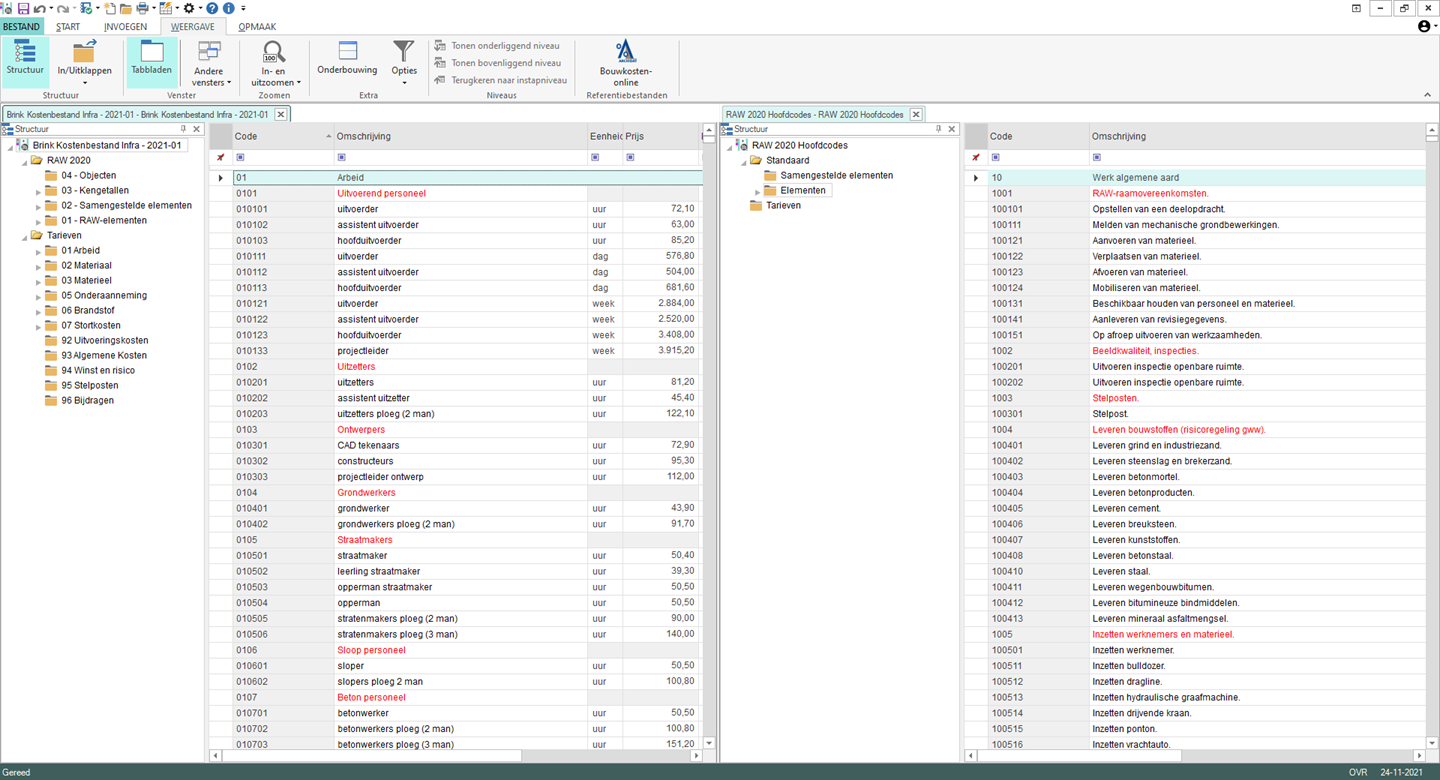Select row 010133 projectleider
The image size is (1440, 780).
point(467,351)
